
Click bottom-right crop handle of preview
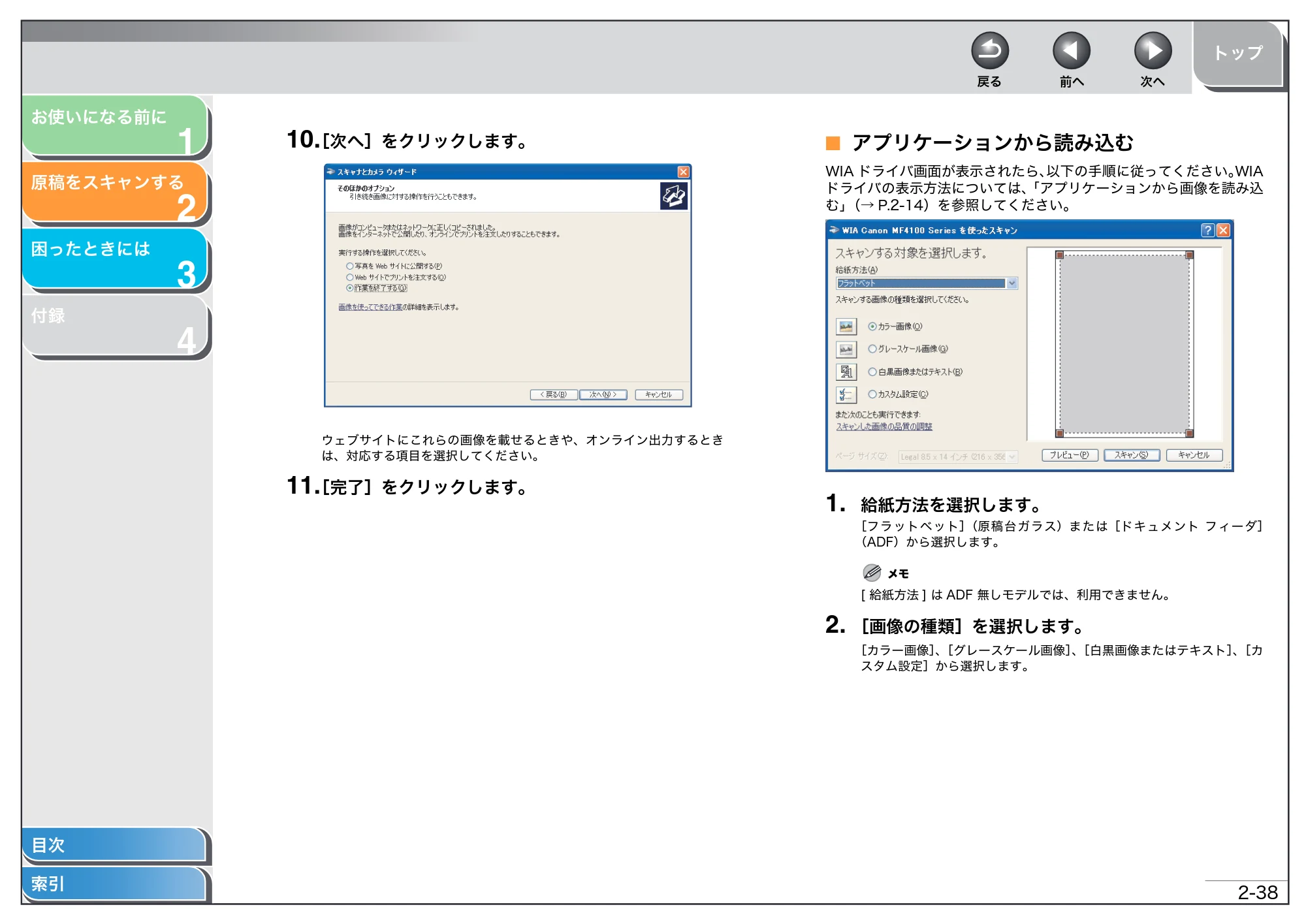(x=1190, y=433)
